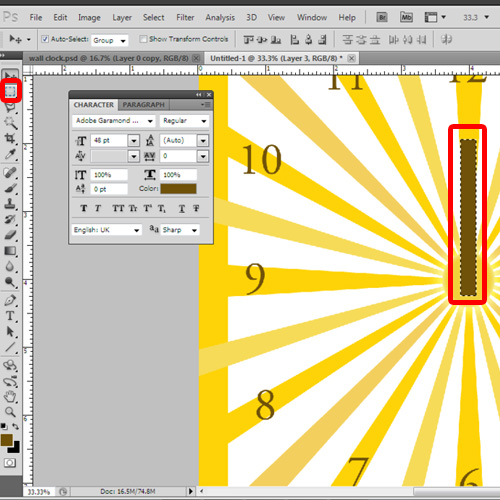Image resolution: width=500 pixels, height=500 pixels.
Task: Toggle the Auto-Select checkbox
Action: click(x=45, y=39)
